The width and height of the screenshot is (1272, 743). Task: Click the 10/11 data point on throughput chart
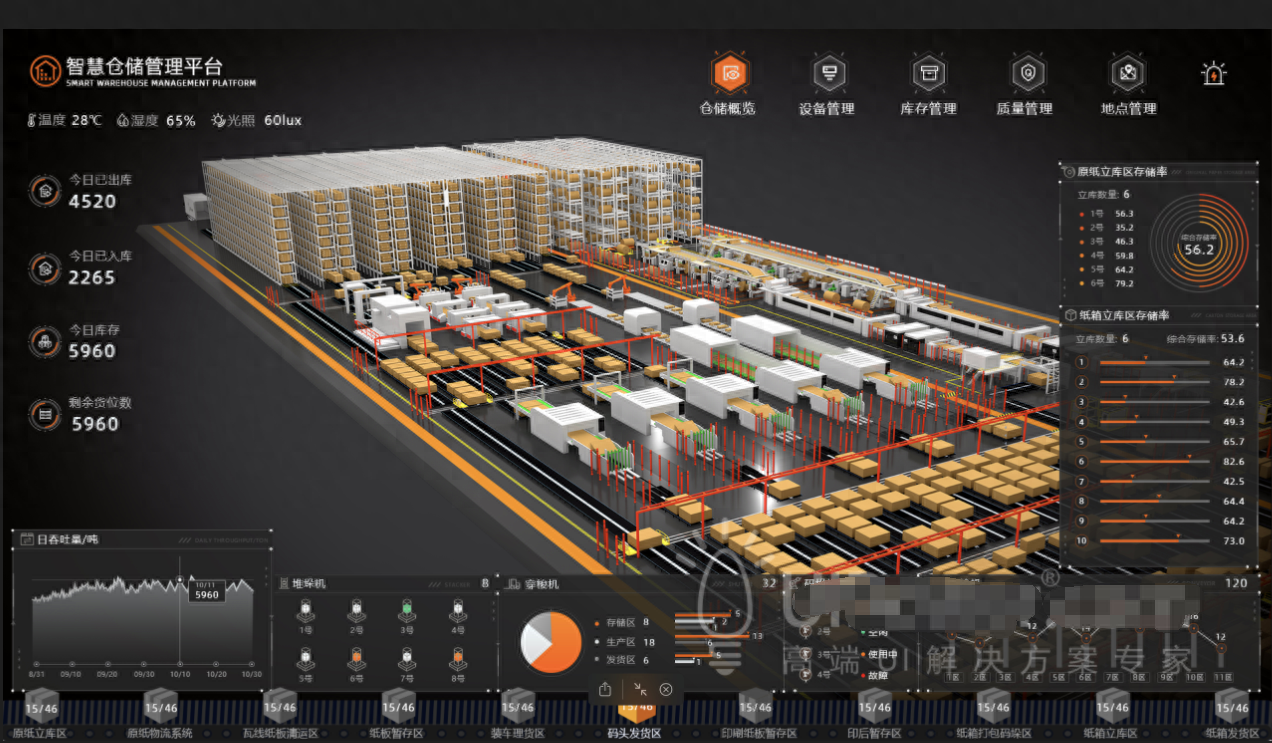point(180,578)
